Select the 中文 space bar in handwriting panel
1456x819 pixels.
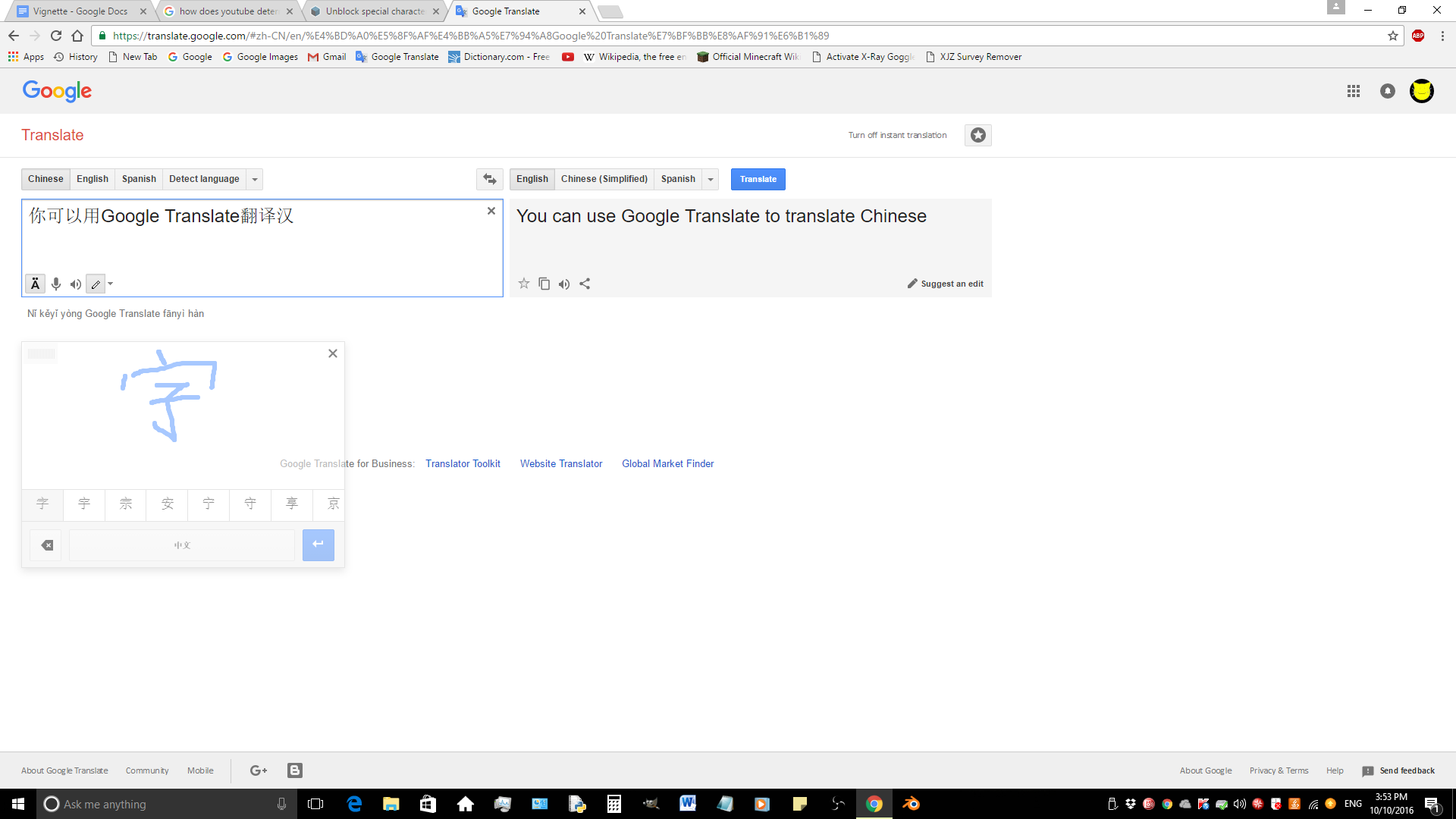182,545
